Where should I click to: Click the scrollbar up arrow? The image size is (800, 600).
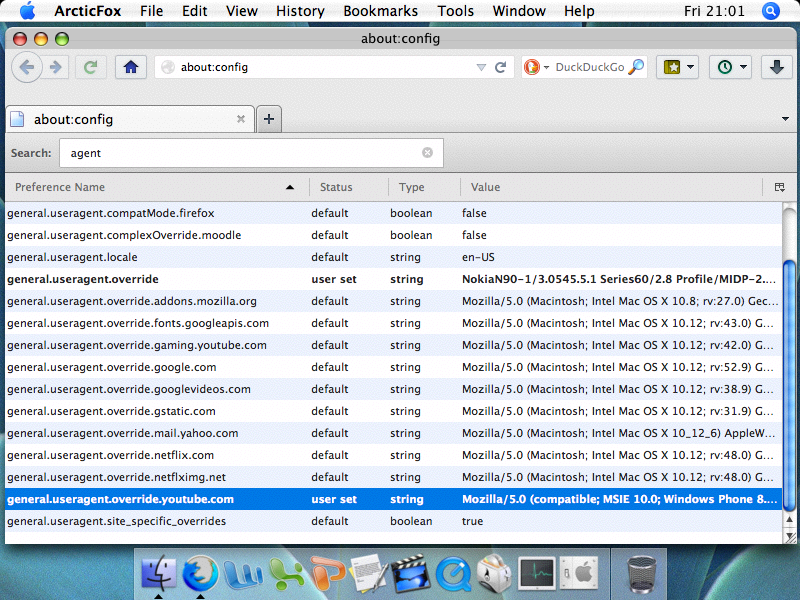[x=789, y=519]
